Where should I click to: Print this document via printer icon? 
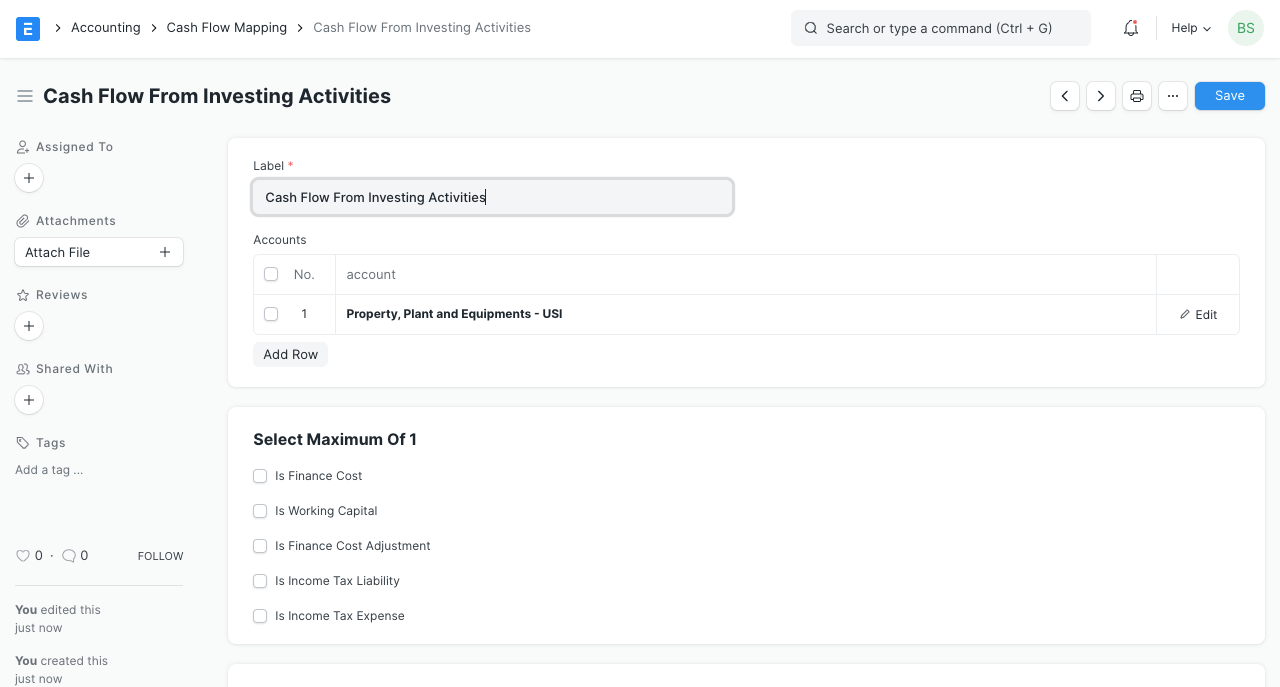[1137, 96]
